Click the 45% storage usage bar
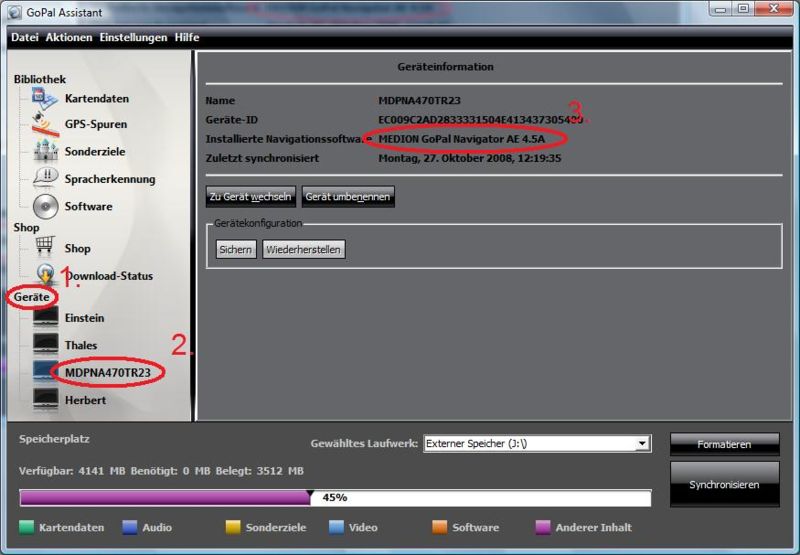Screen dimensions: 800x555 [x=335, y=497]
